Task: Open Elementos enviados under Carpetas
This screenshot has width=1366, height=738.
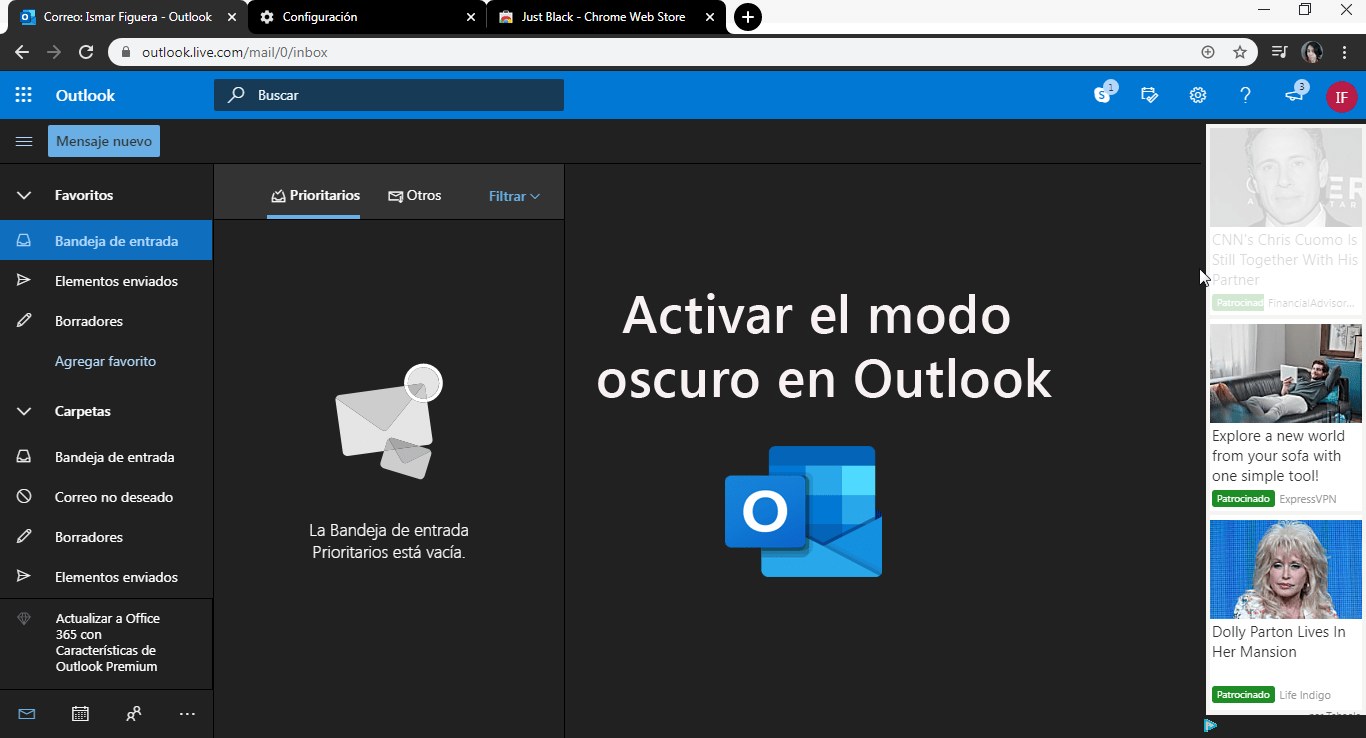Action: 106,577
